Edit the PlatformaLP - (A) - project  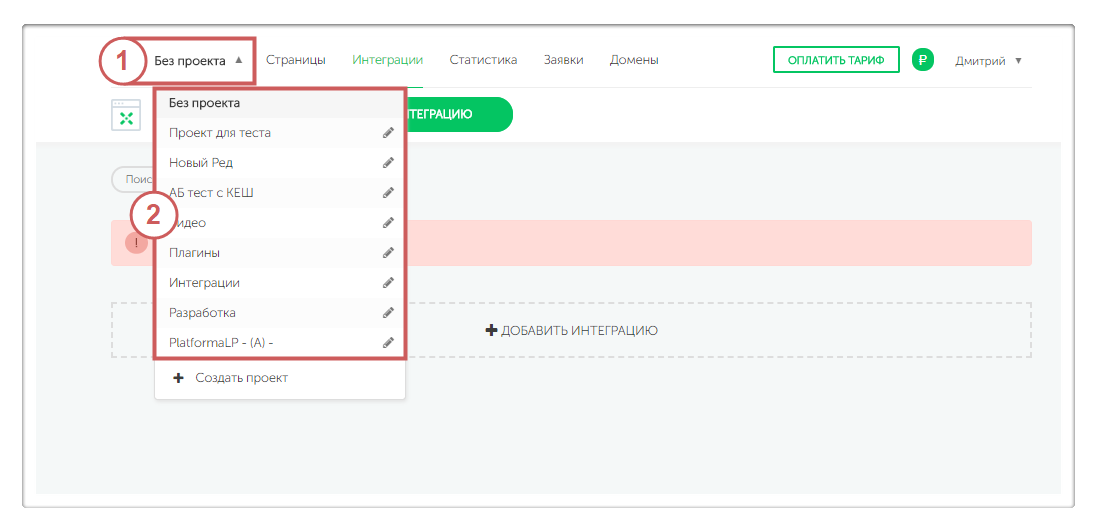[388, 343]
